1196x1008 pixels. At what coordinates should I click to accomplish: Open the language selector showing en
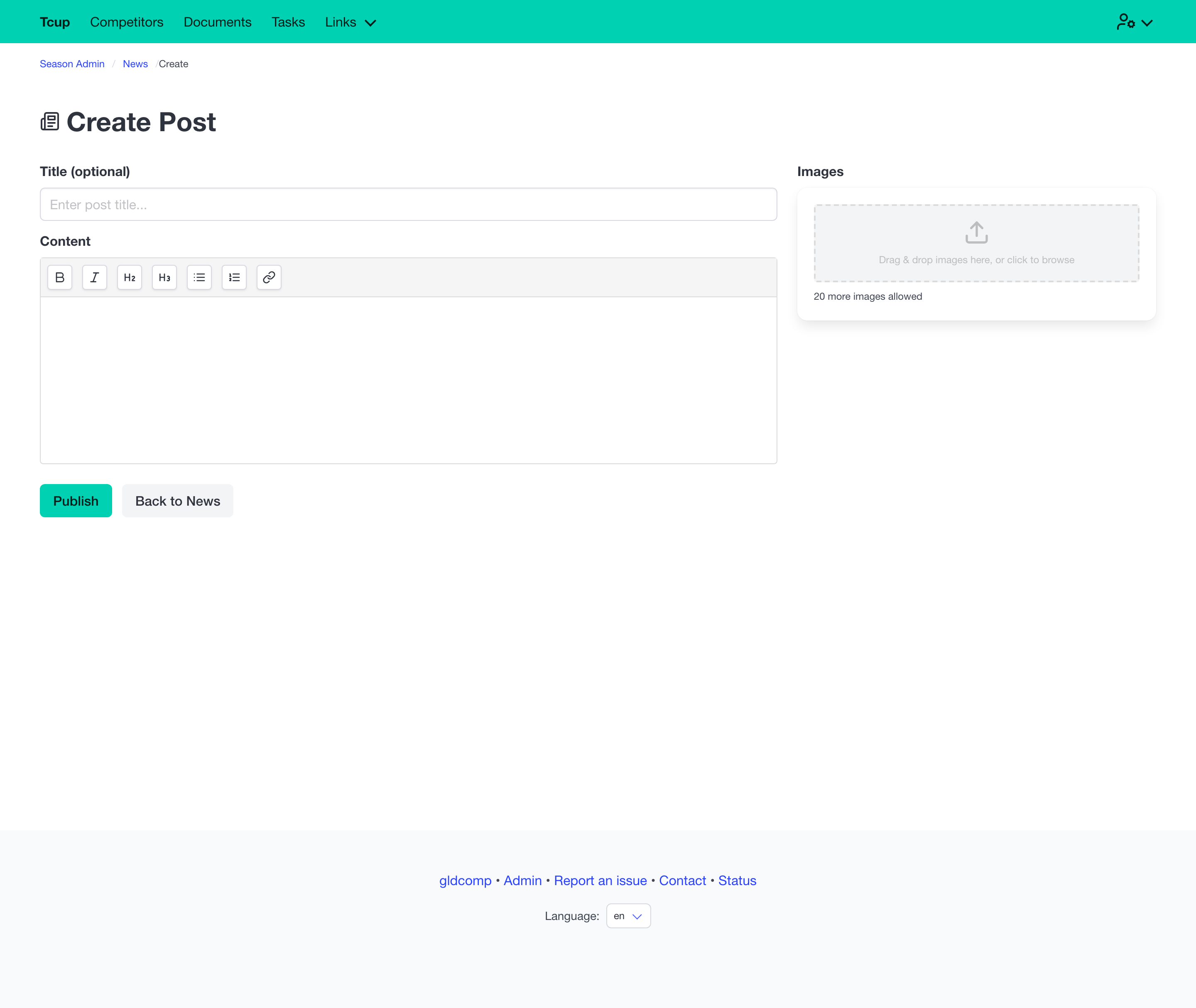(628, 916)
